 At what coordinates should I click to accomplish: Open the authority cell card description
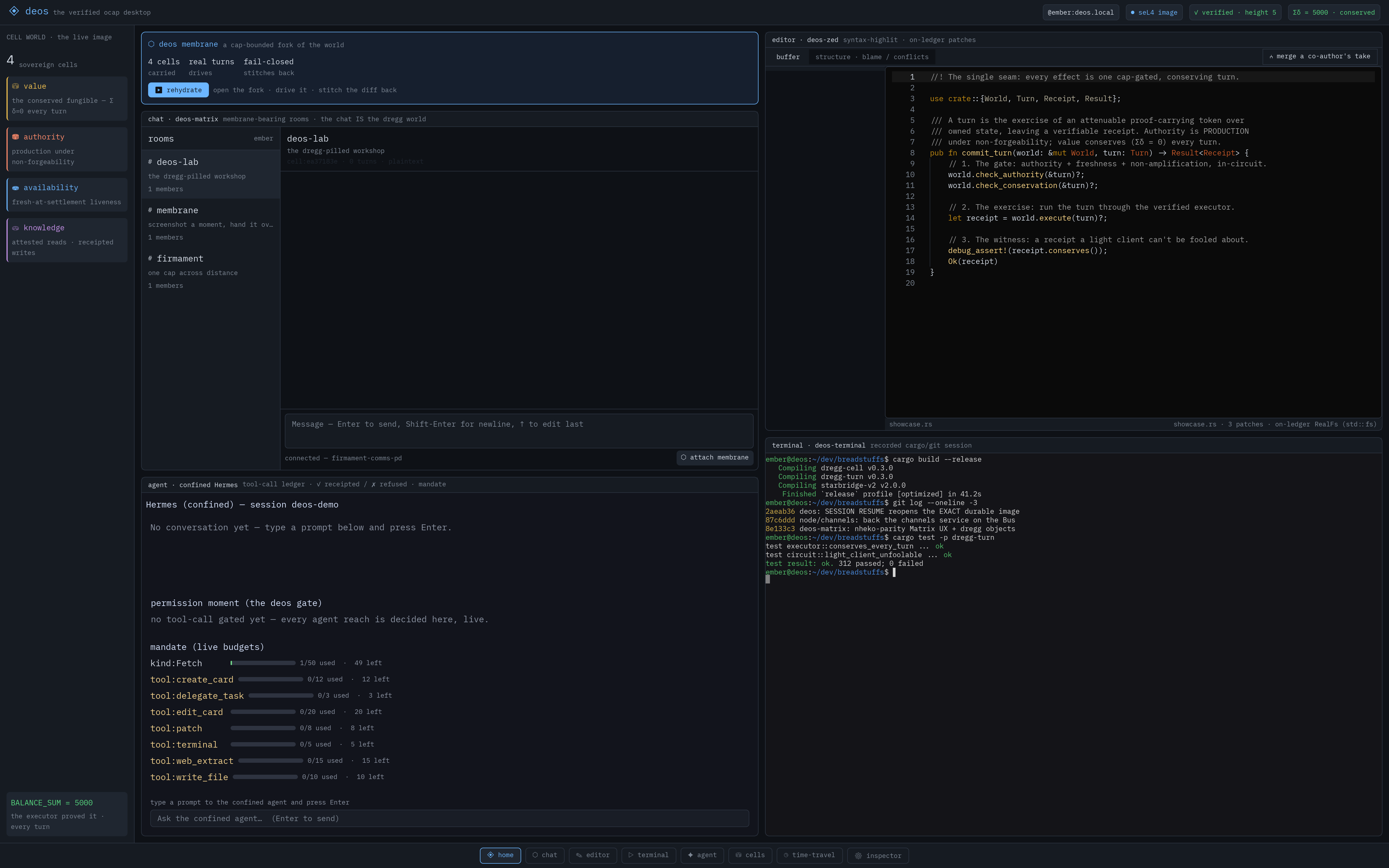pos(43,156)
